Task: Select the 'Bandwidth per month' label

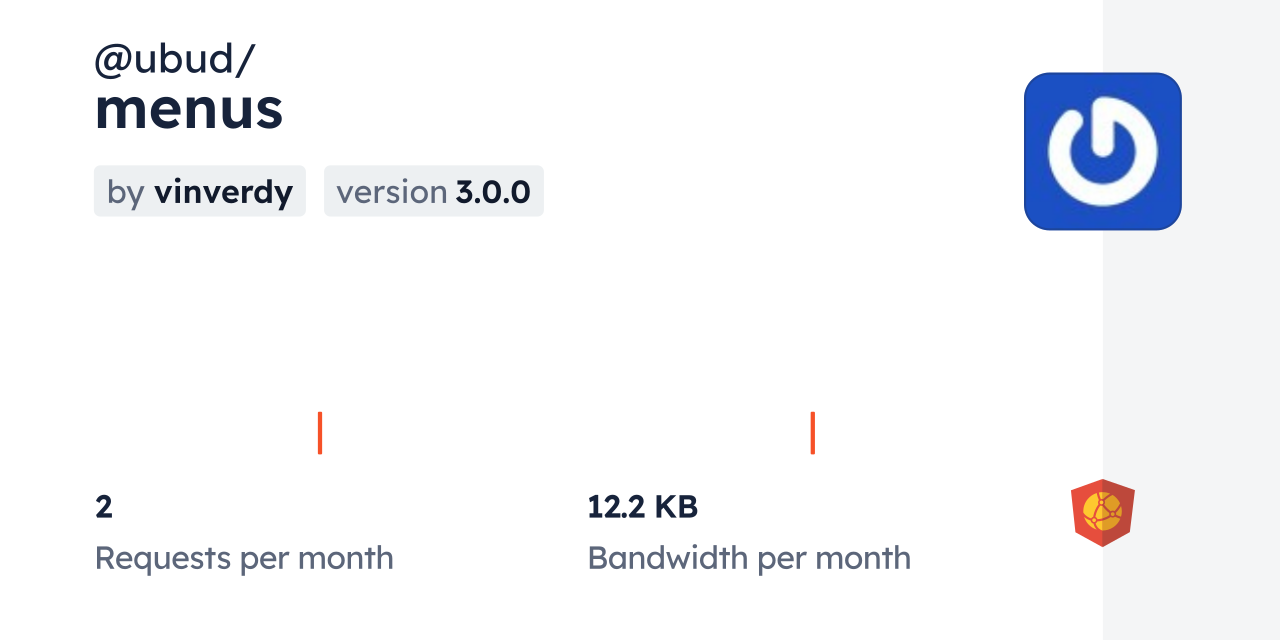Action: [x=749, y=558]
